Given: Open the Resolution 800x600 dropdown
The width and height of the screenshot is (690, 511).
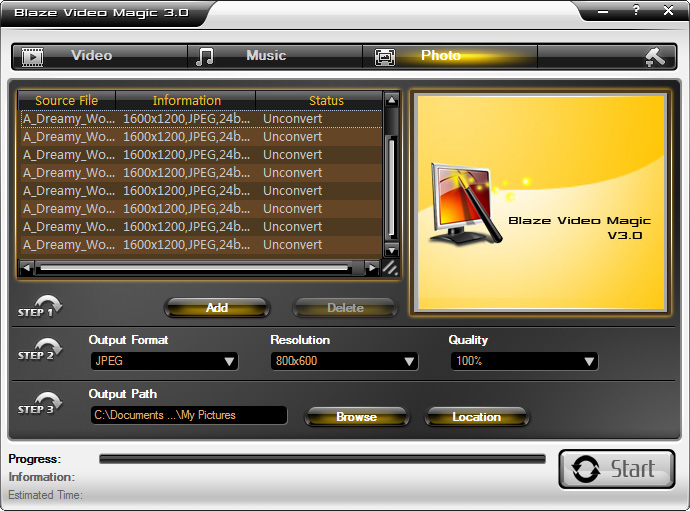Looking at the screenshot, I should tap(344, 361).
